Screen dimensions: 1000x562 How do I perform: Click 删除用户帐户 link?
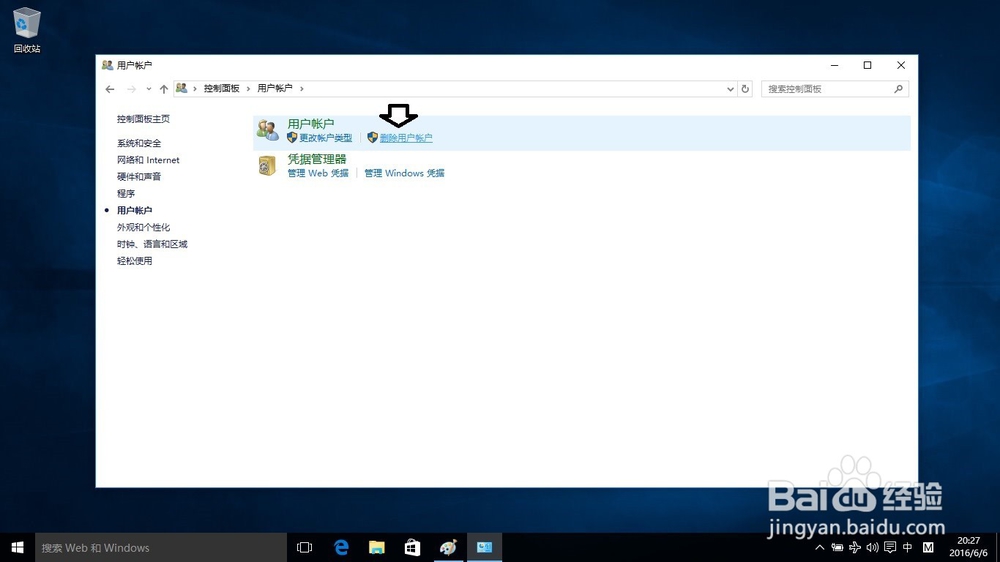(x=406, y=138)
